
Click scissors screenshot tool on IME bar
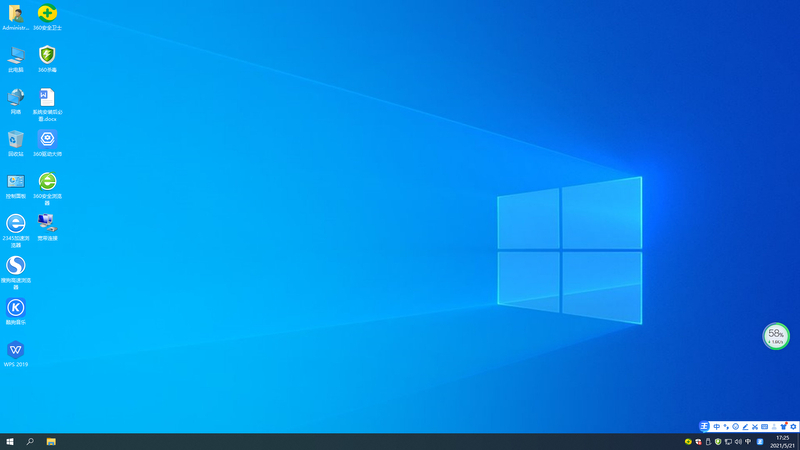click(755, 427)
